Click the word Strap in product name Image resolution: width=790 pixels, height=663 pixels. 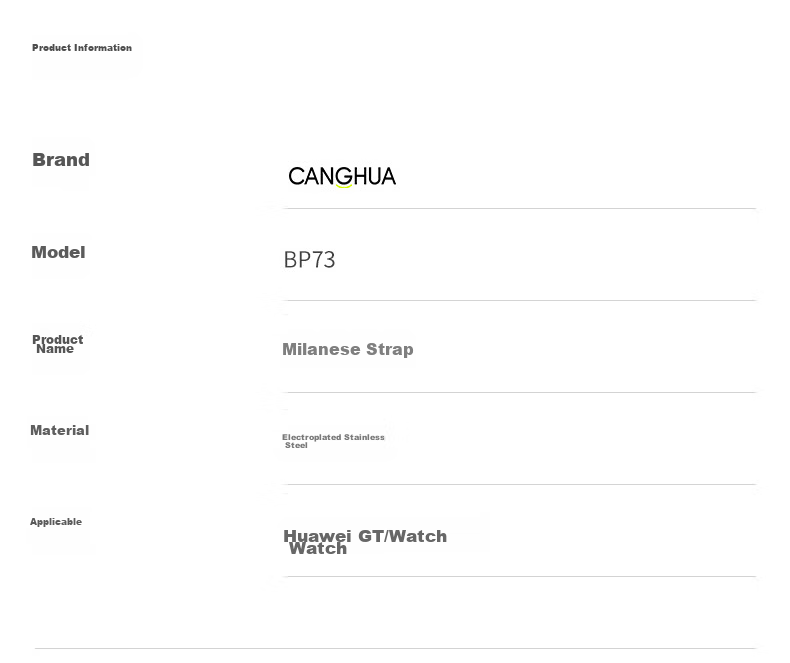click(x=389, y=349)
